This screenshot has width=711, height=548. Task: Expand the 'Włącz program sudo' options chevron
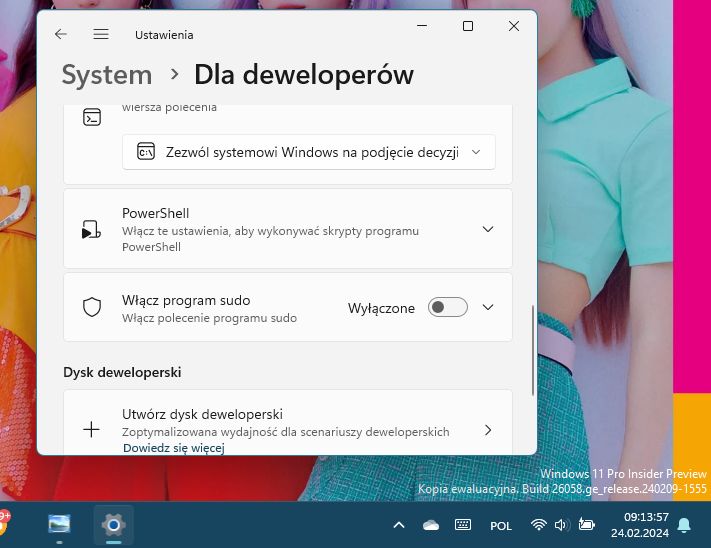pyautogui.click(x=488, y=307)
